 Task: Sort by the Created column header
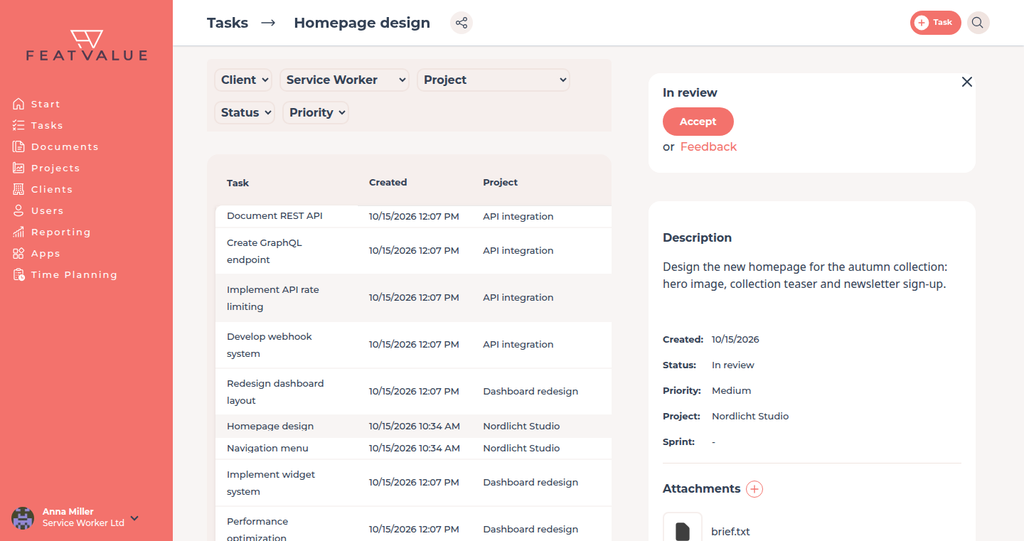point(388,182)
